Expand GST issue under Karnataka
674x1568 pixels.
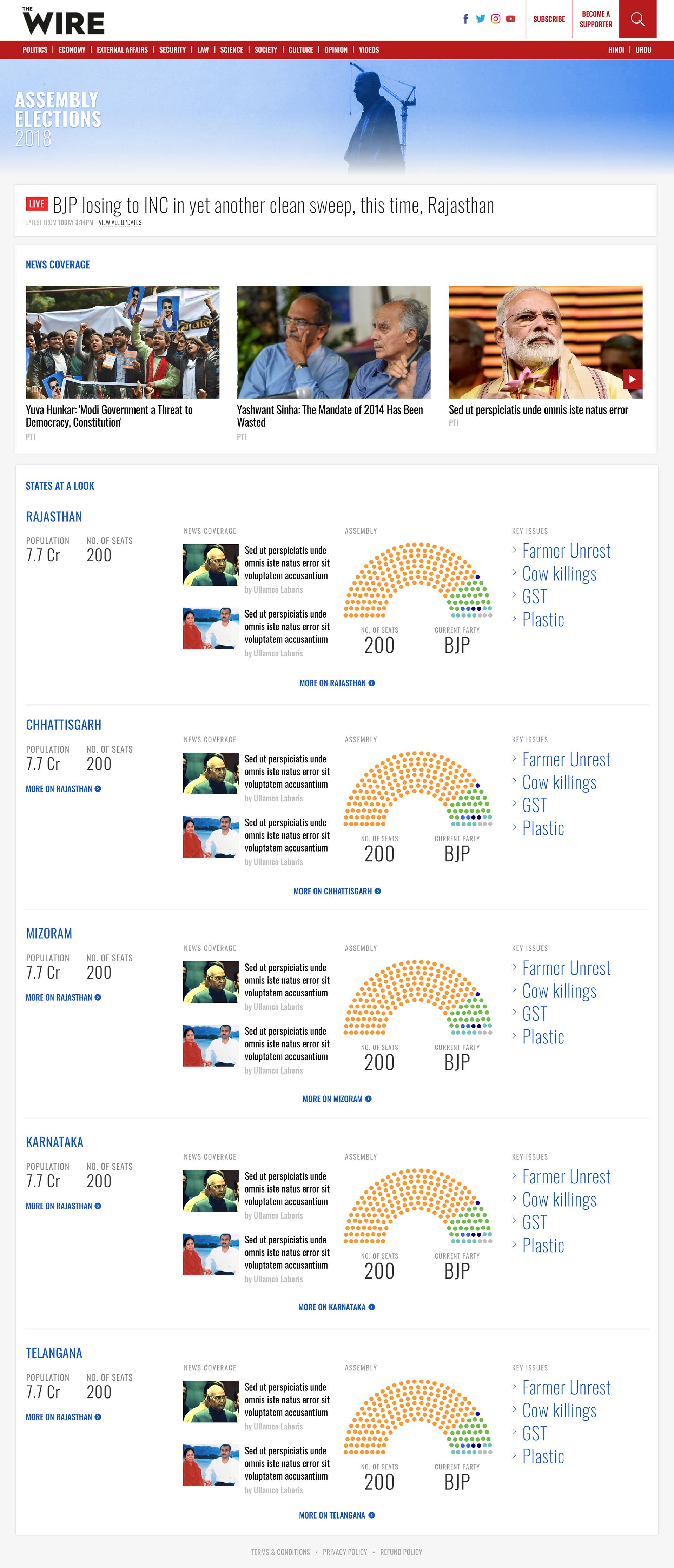[535, 1222]
